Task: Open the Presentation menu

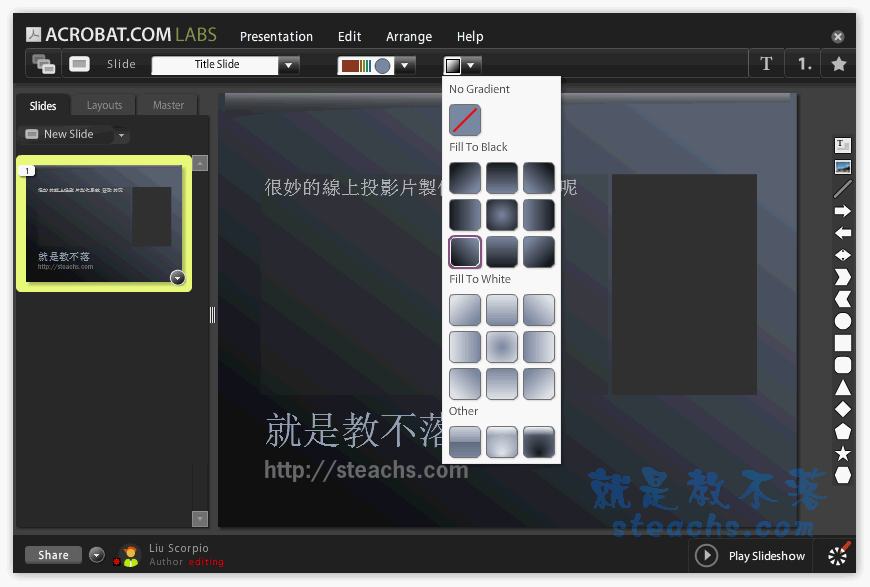Action: pyautogui.click(x=276, y=37)
